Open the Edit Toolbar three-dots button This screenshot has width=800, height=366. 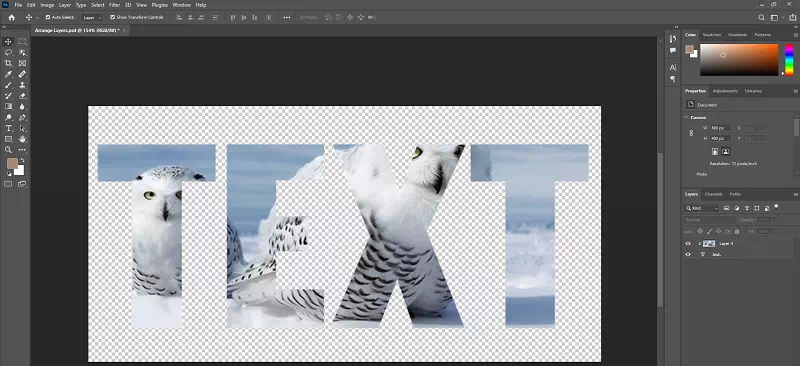coord(22,150)
